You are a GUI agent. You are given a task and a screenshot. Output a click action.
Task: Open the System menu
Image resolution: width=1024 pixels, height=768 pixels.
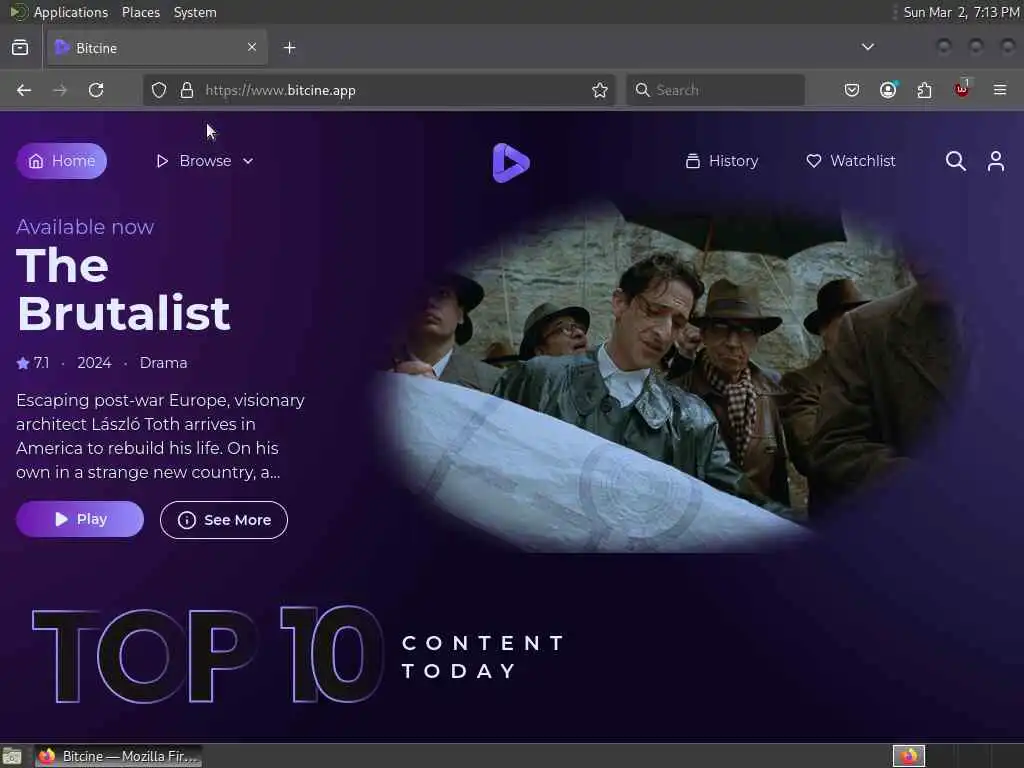195,12
